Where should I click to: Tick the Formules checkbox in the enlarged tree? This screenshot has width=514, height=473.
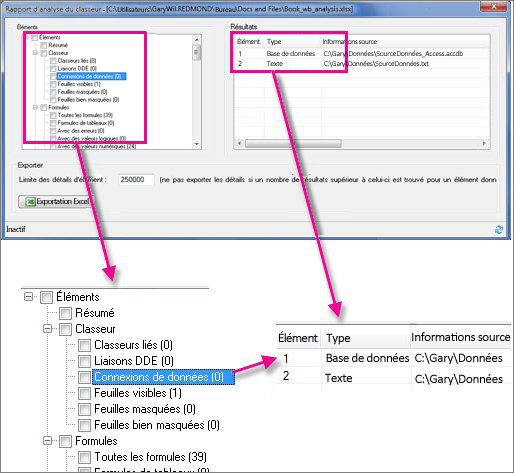point(65,441)
